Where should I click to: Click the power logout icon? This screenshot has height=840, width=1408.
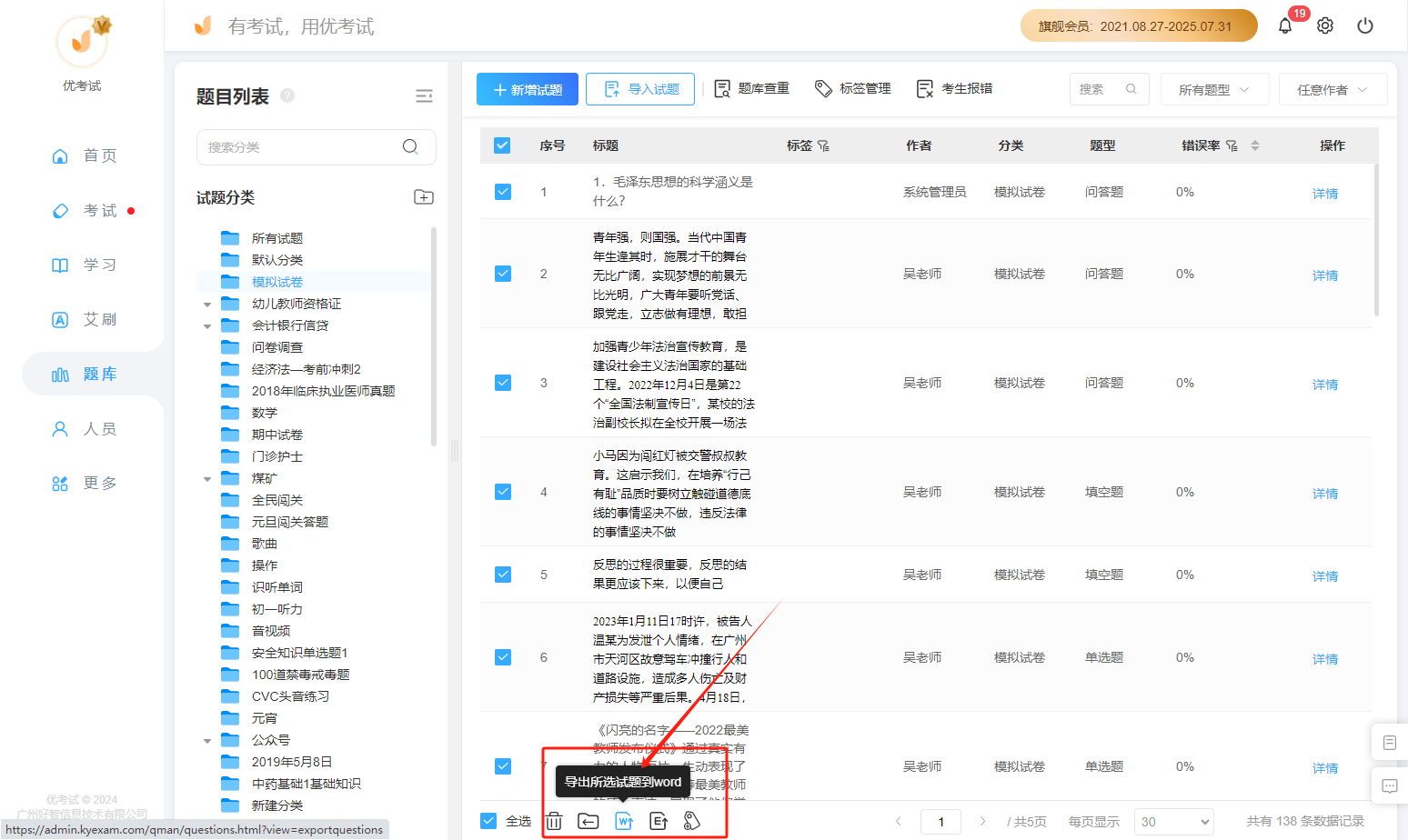pos(1365,25)
